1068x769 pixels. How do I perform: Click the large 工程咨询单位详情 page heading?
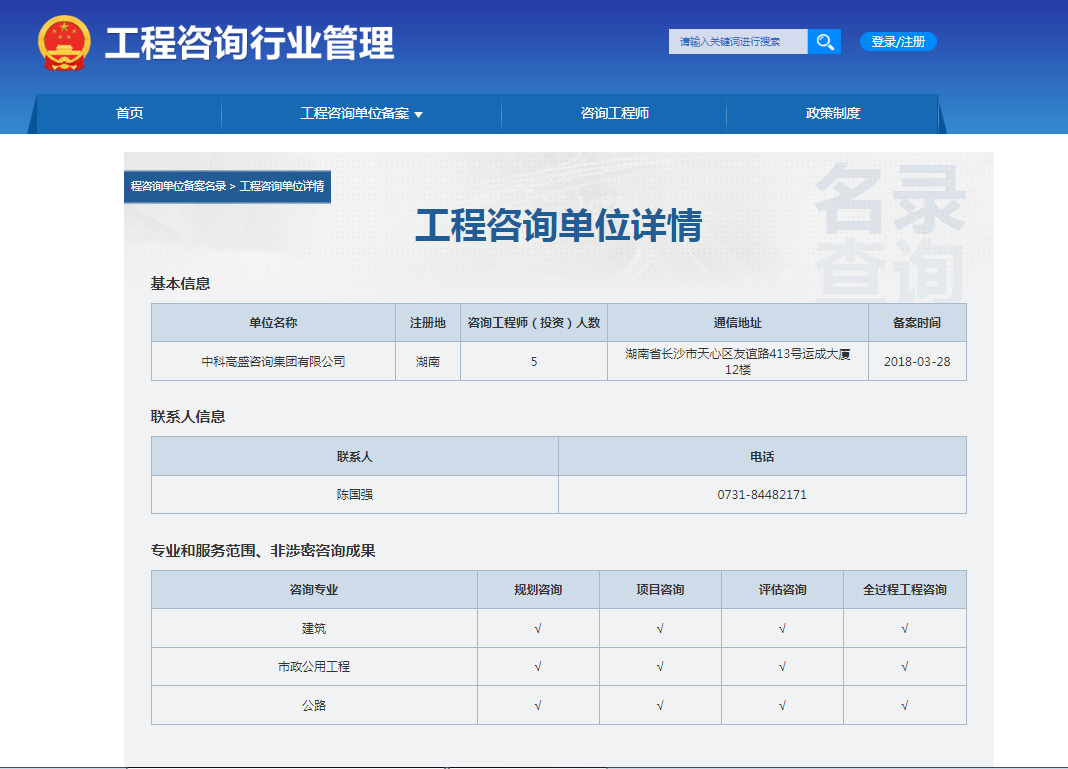click(x=559, y=225)
